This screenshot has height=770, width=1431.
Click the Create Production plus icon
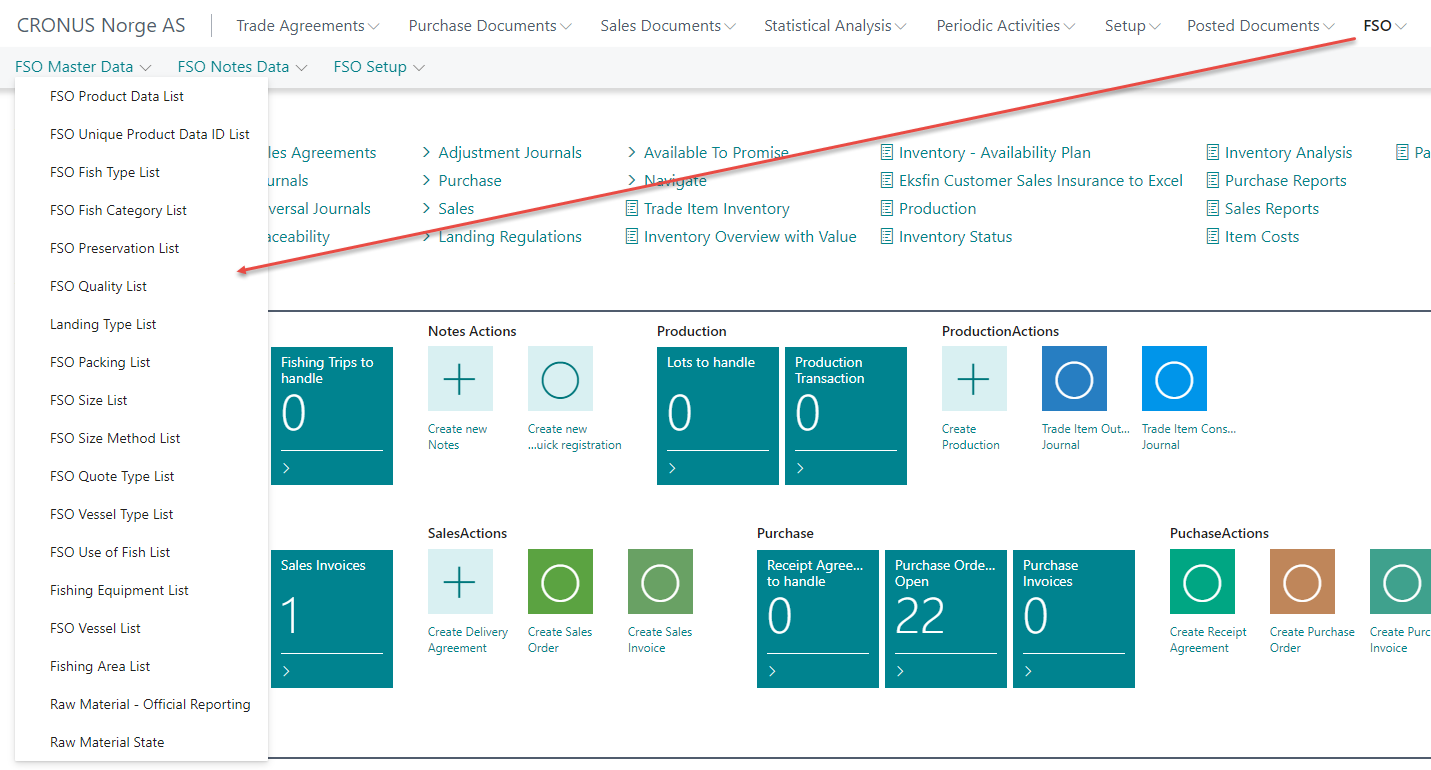[x=974, y=379]
